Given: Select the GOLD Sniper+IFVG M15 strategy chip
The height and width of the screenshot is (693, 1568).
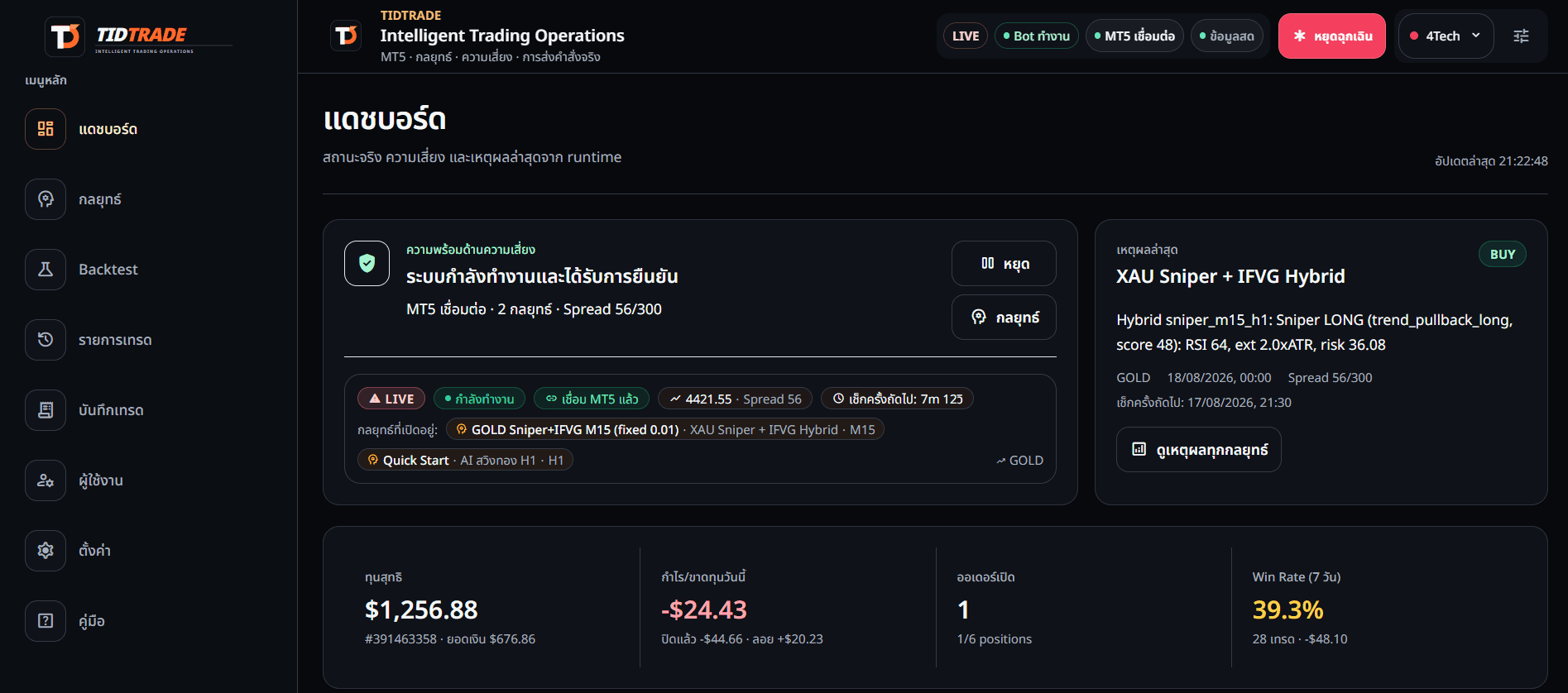Looking at the screenshot, I should (x=665, y=429).
